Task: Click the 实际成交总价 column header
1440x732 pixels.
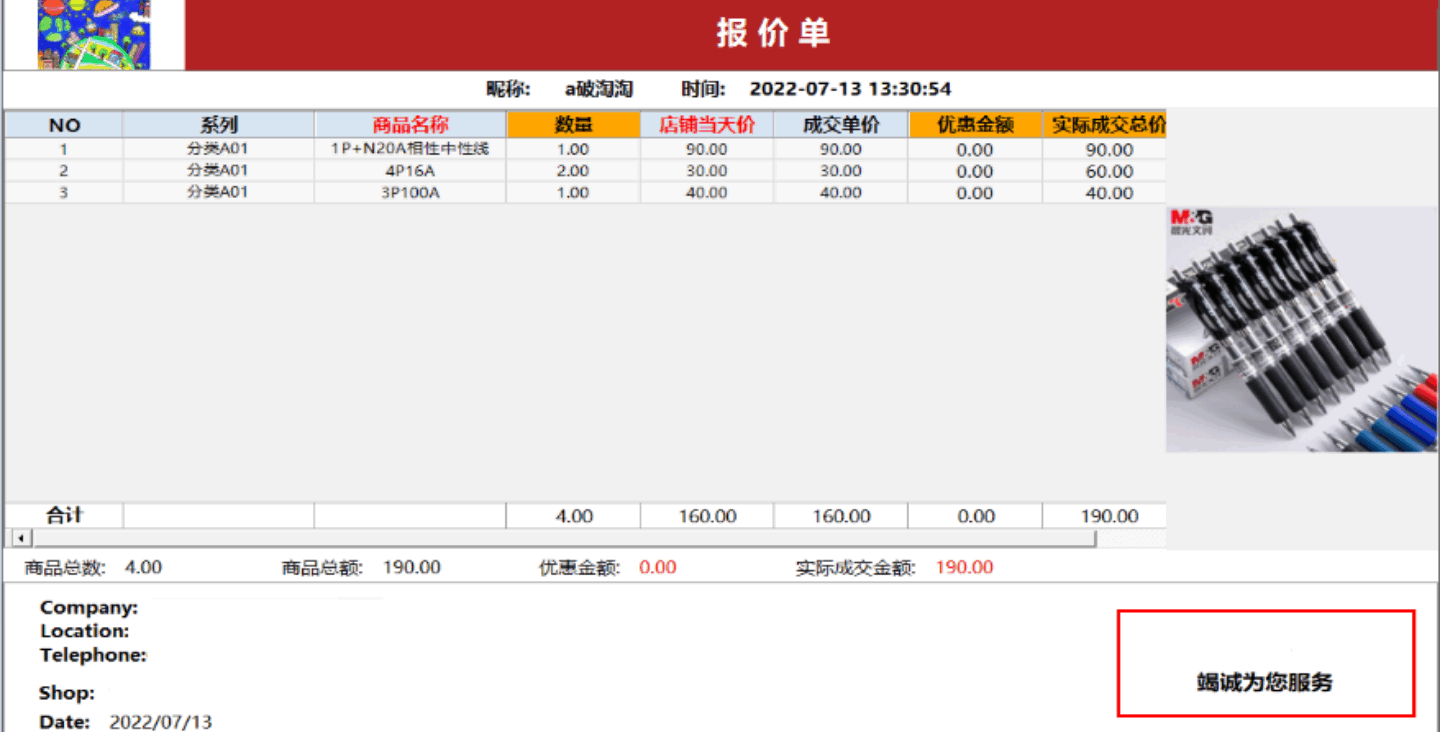Action: pyautogui.click(x=1107, y=125)
